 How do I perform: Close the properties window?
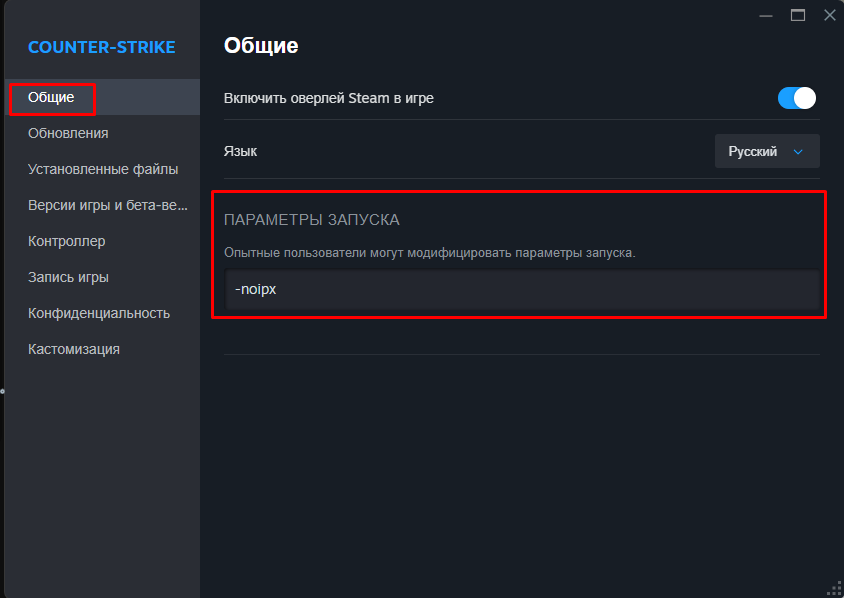829,15
